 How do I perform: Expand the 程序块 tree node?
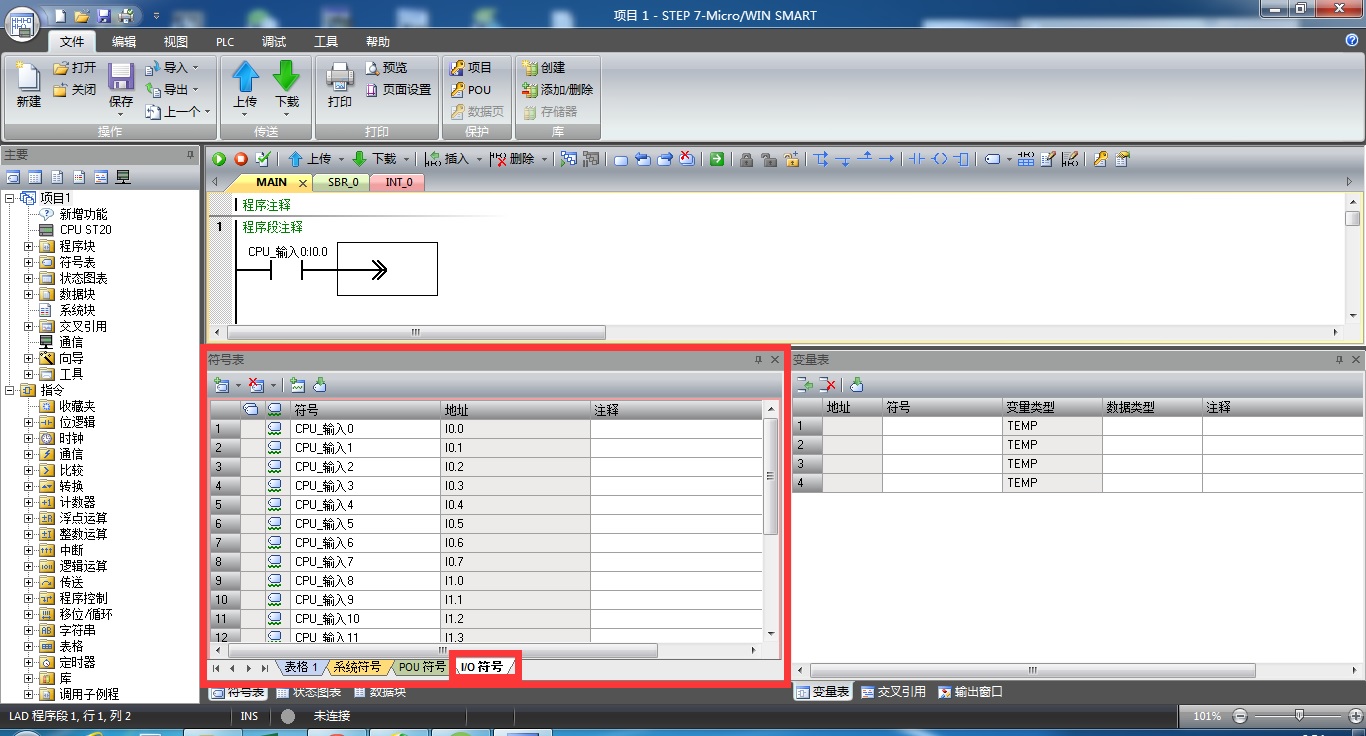point(29,246)
